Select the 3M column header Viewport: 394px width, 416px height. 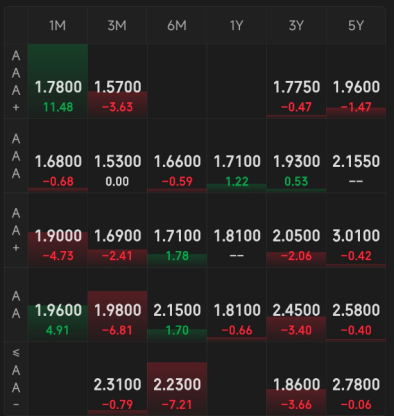pos(117,25)
